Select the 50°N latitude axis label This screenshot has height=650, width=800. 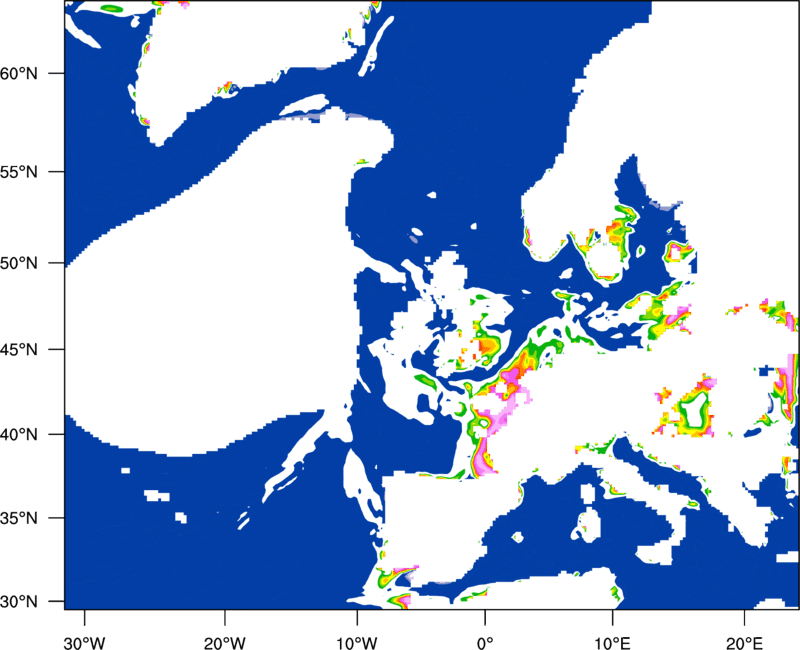(19, 263)
